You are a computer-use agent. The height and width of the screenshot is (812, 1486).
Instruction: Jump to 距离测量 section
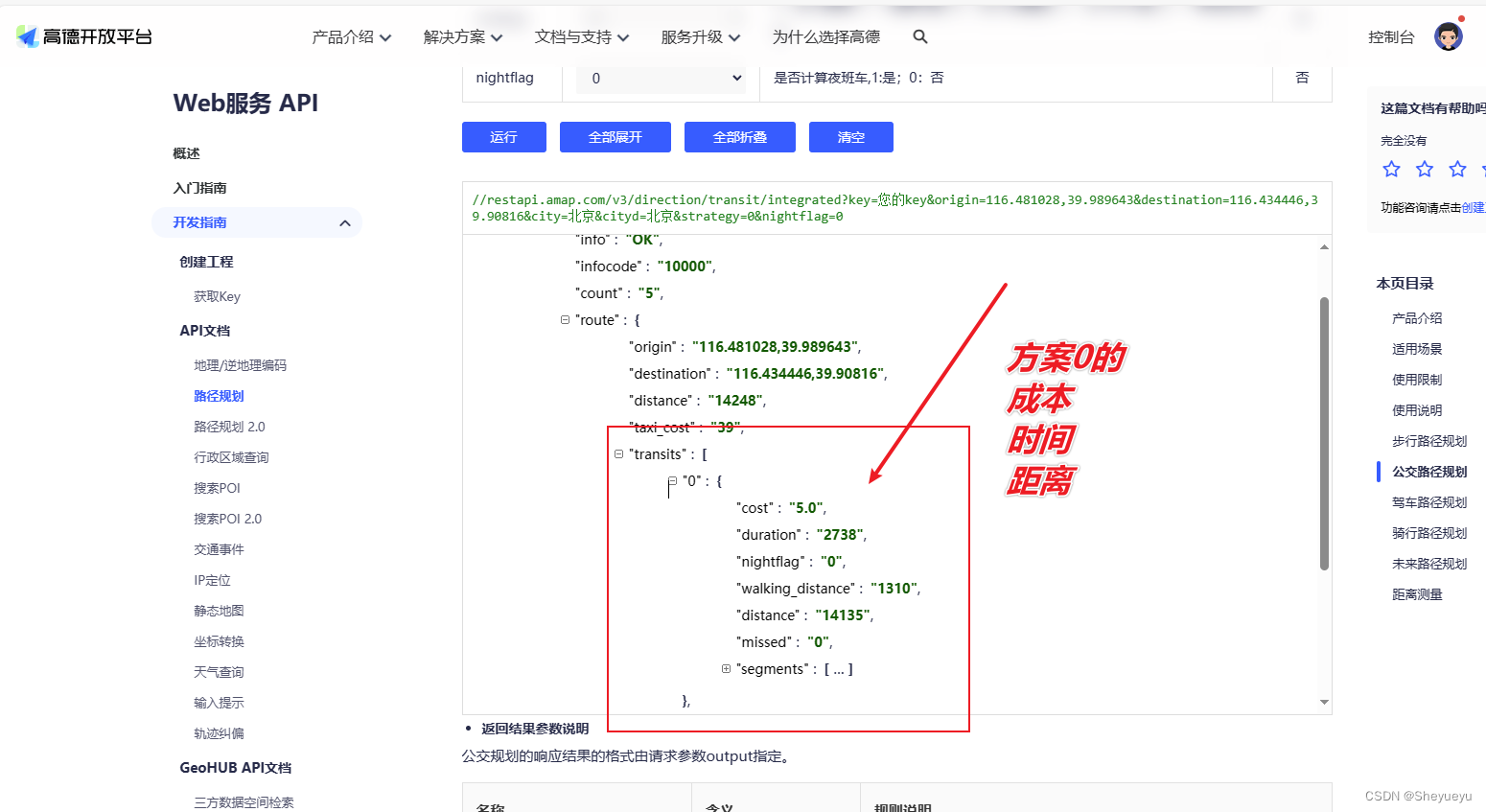pos(1417,594)
